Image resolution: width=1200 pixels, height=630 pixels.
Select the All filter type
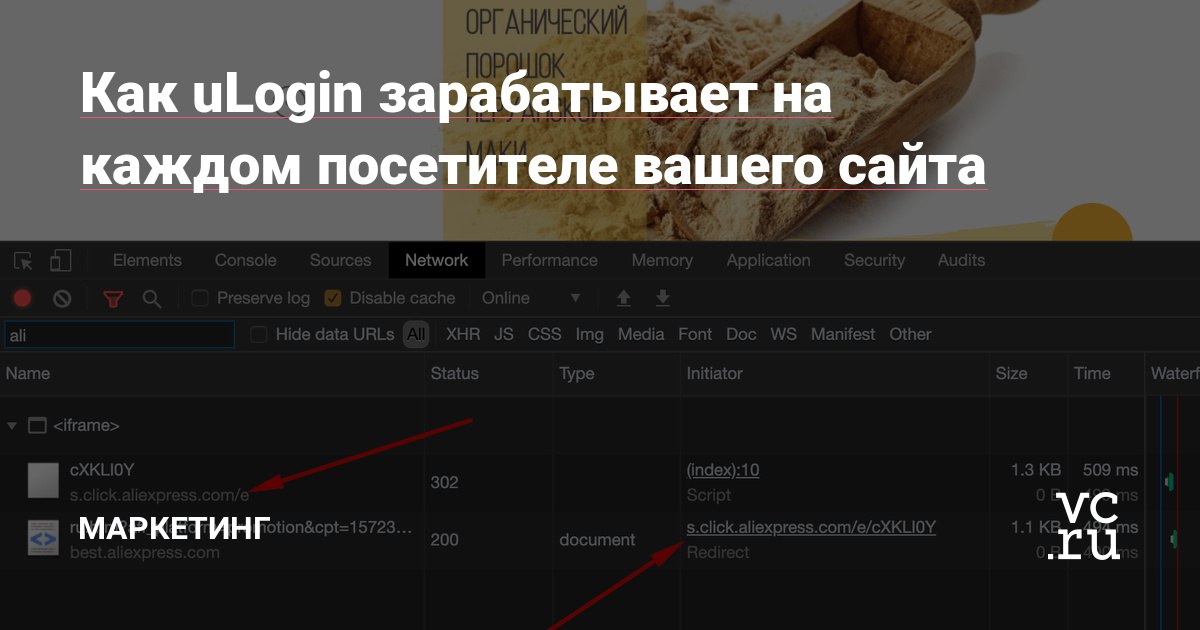[x=416, y=335]
